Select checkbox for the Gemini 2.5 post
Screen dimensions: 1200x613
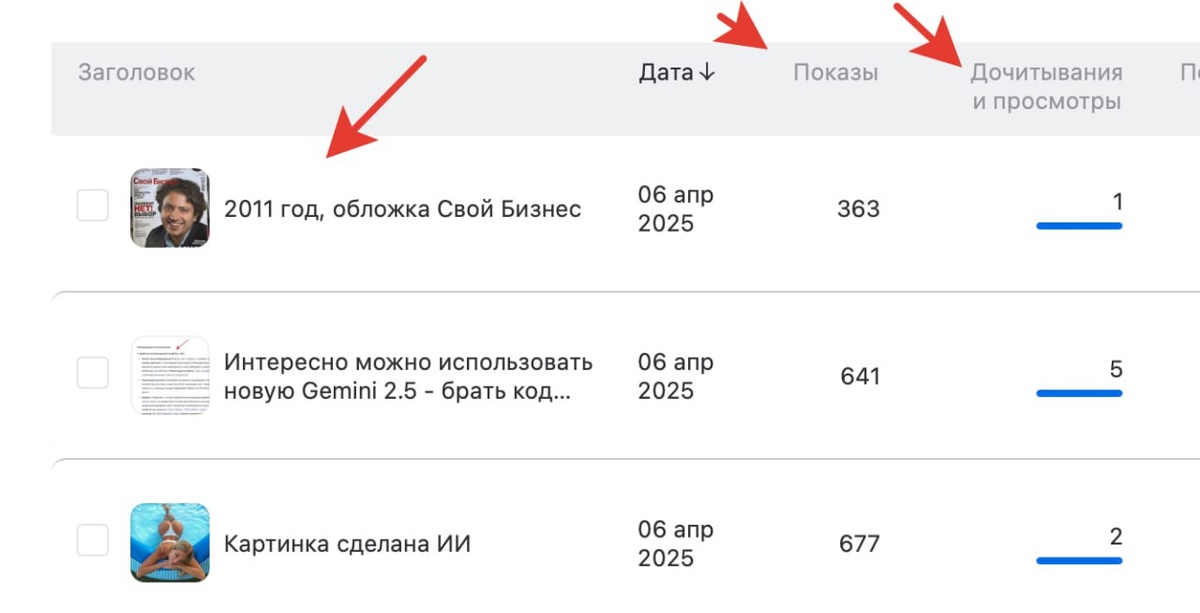93,373
